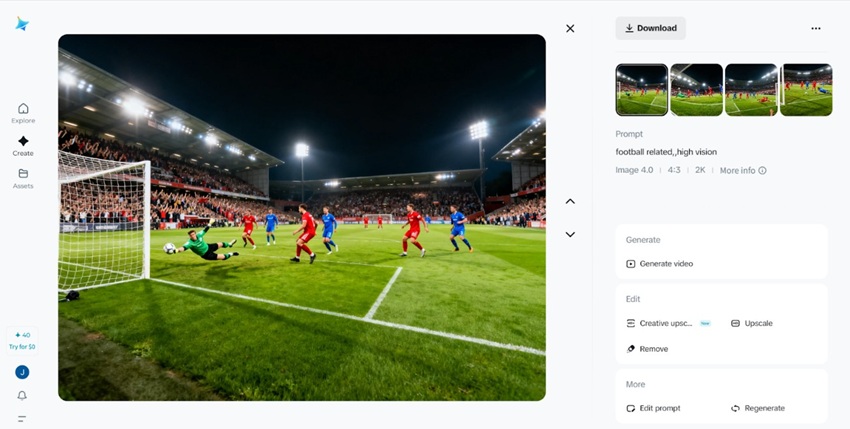Open the Explore page in sidebar
Screen dimensions: 850x429
[x=23, y=112]
